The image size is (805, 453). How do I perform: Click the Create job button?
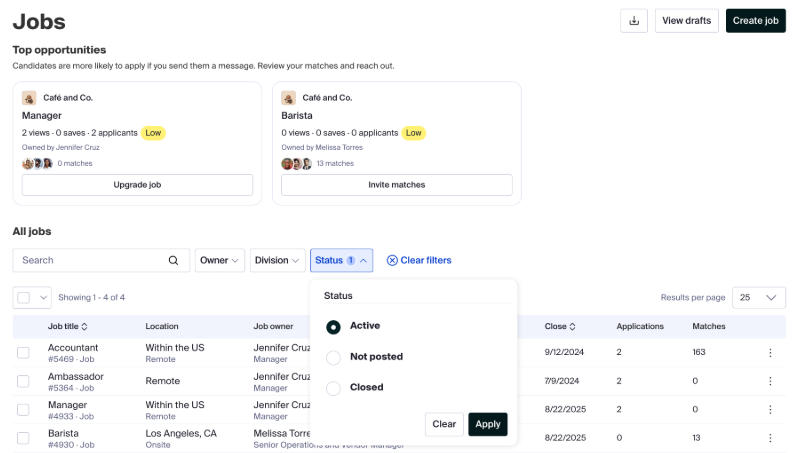pos(755,21)
